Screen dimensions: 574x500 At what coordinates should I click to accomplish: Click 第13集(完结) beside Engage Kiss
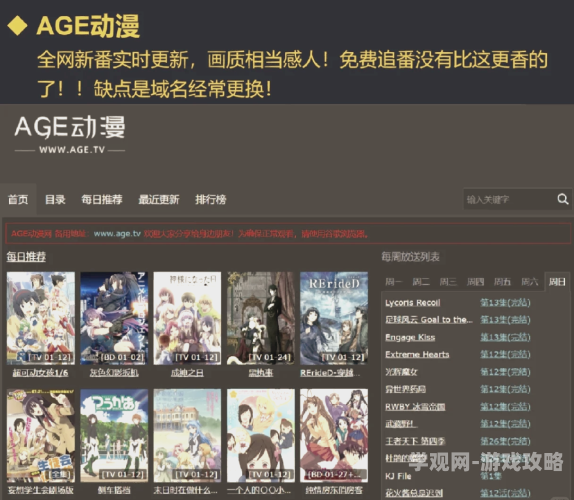505,337
